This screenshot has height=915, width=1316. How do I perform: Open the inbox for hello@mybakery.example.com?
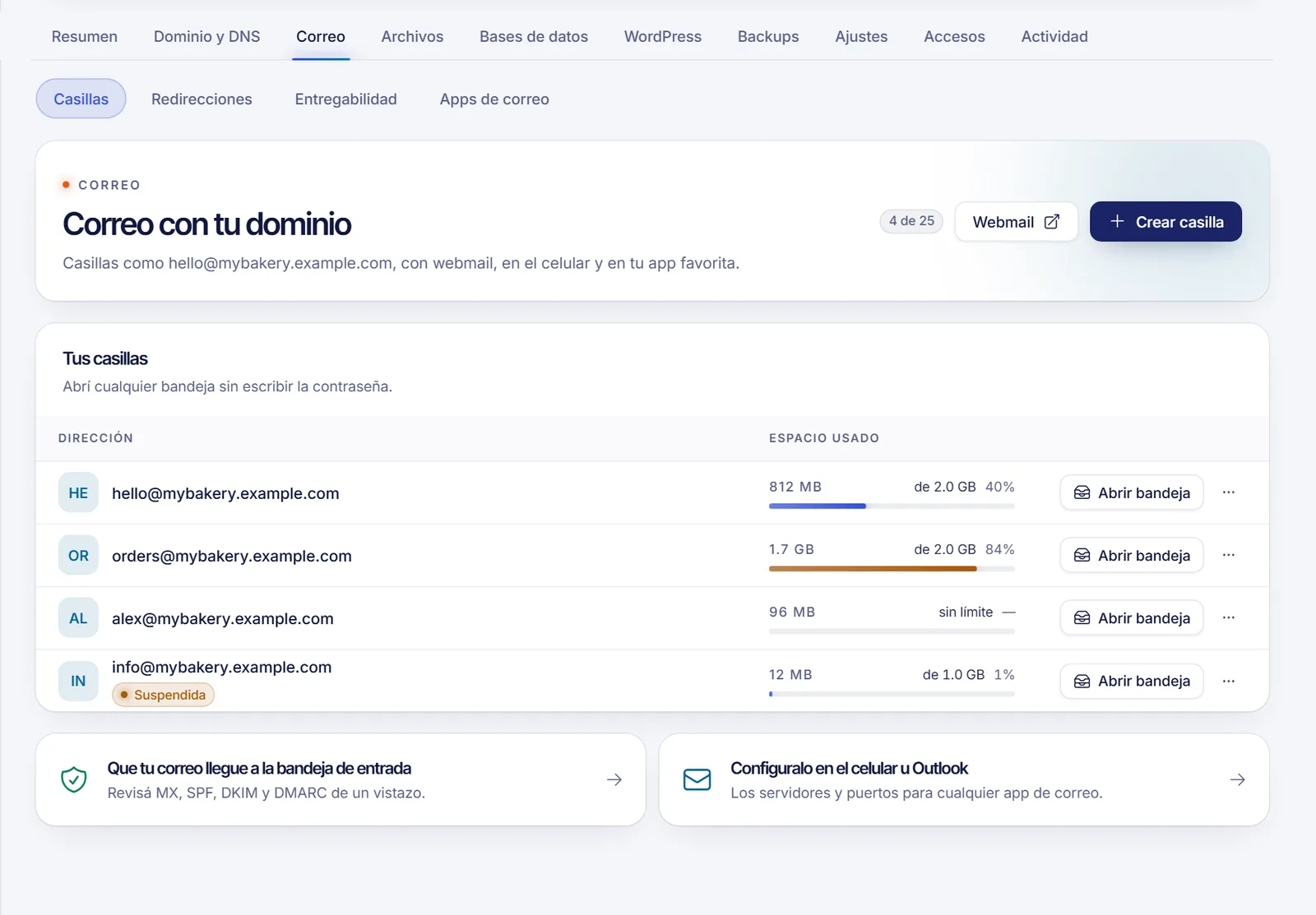[x=1132, y=492]
